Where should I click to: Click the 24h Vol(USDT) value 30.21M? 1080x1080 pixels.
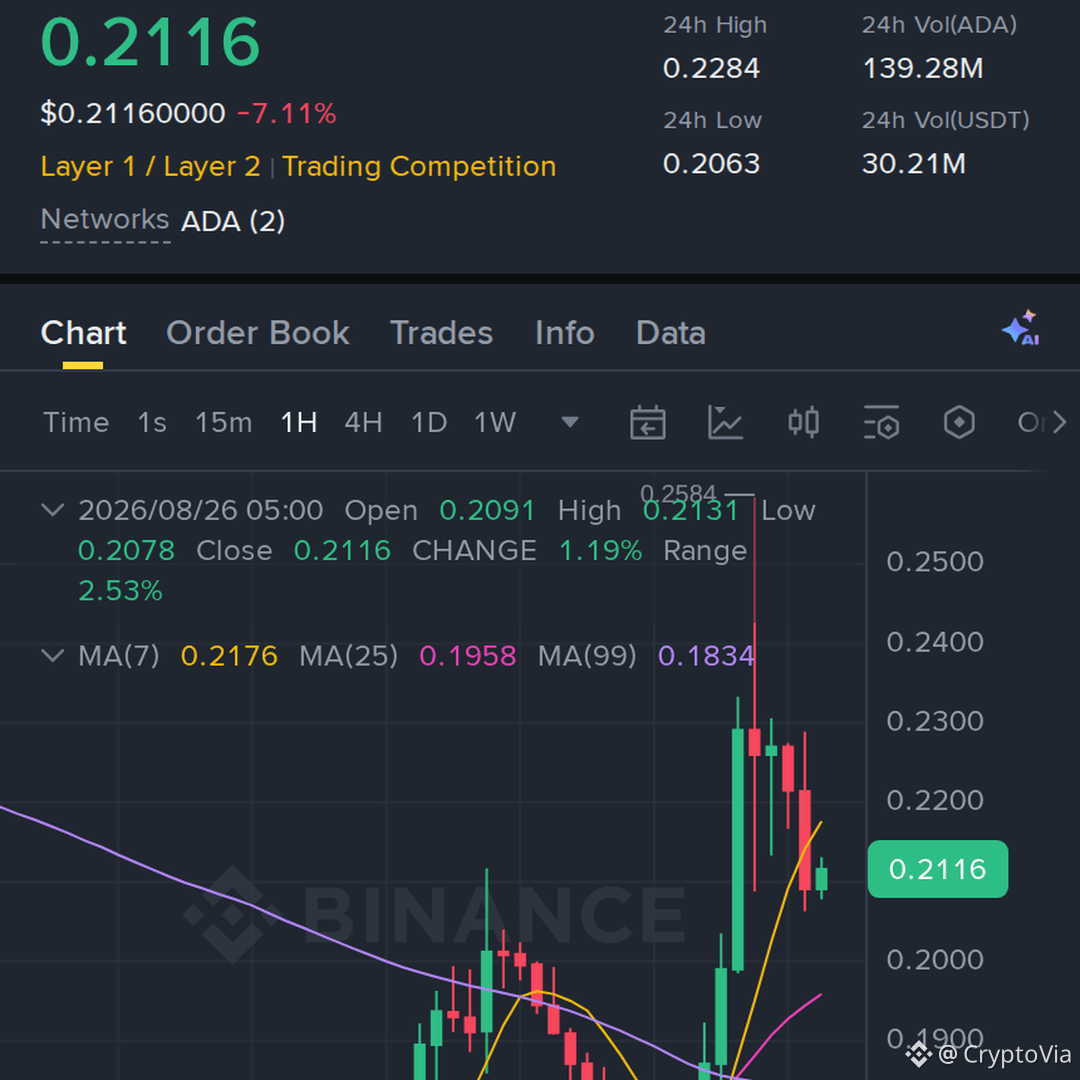pos(913,164)
